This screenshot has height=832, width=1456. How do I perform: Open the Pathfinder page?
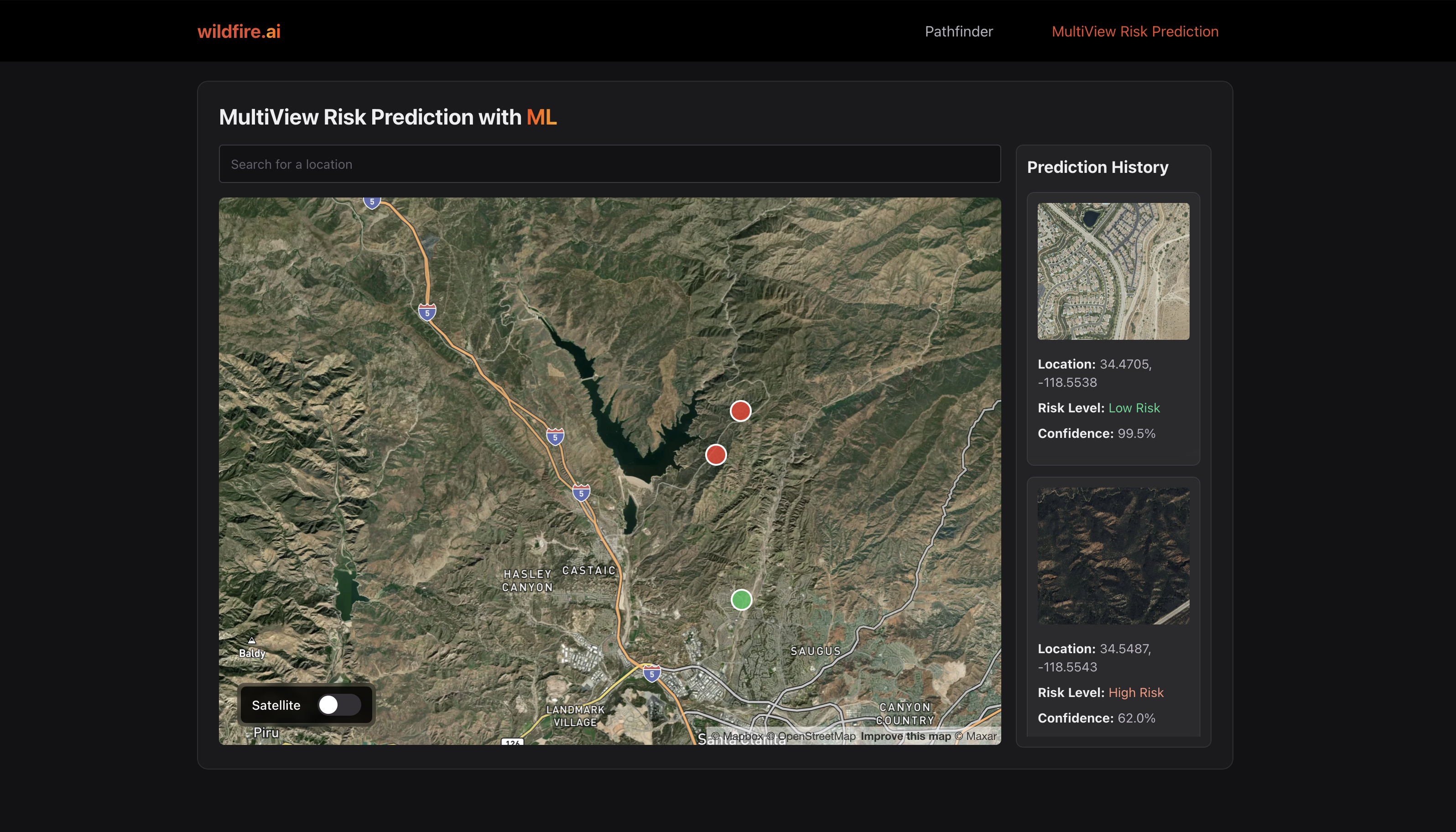pyautogui.click(x=958, y=31)
